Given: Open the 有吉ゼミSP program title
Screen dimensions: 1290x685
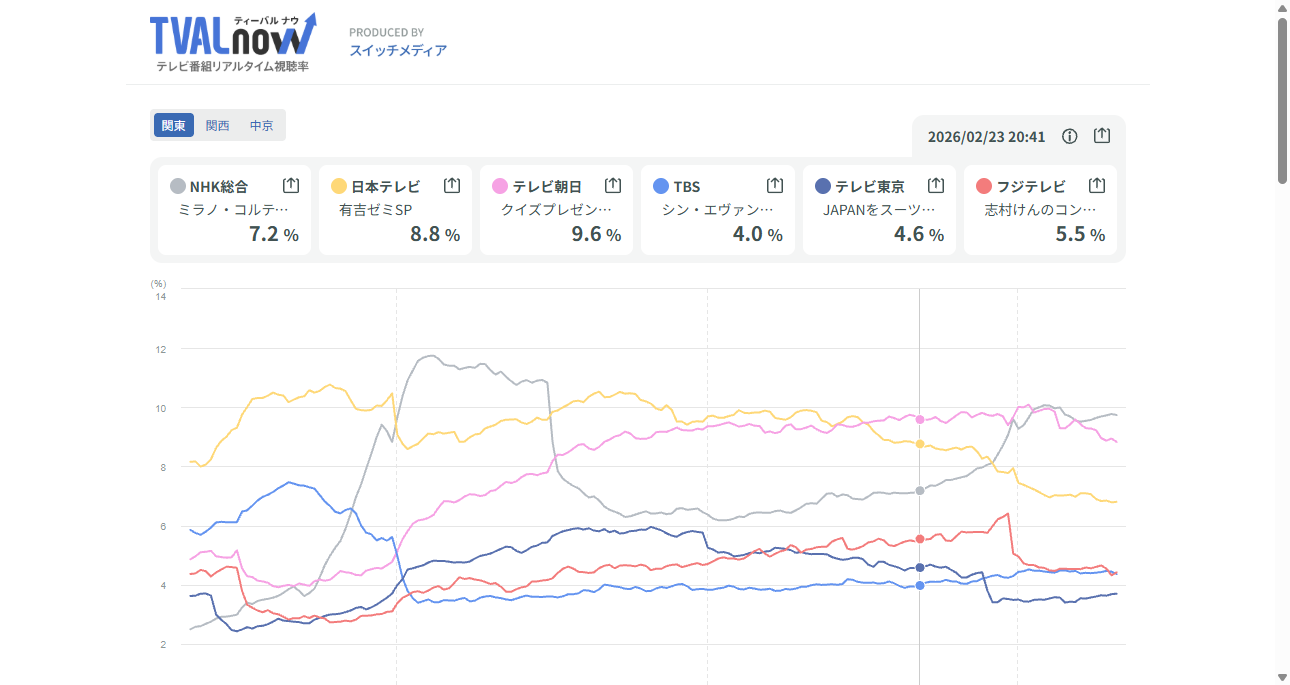Looking at the screenshot, I should (376, 210).
